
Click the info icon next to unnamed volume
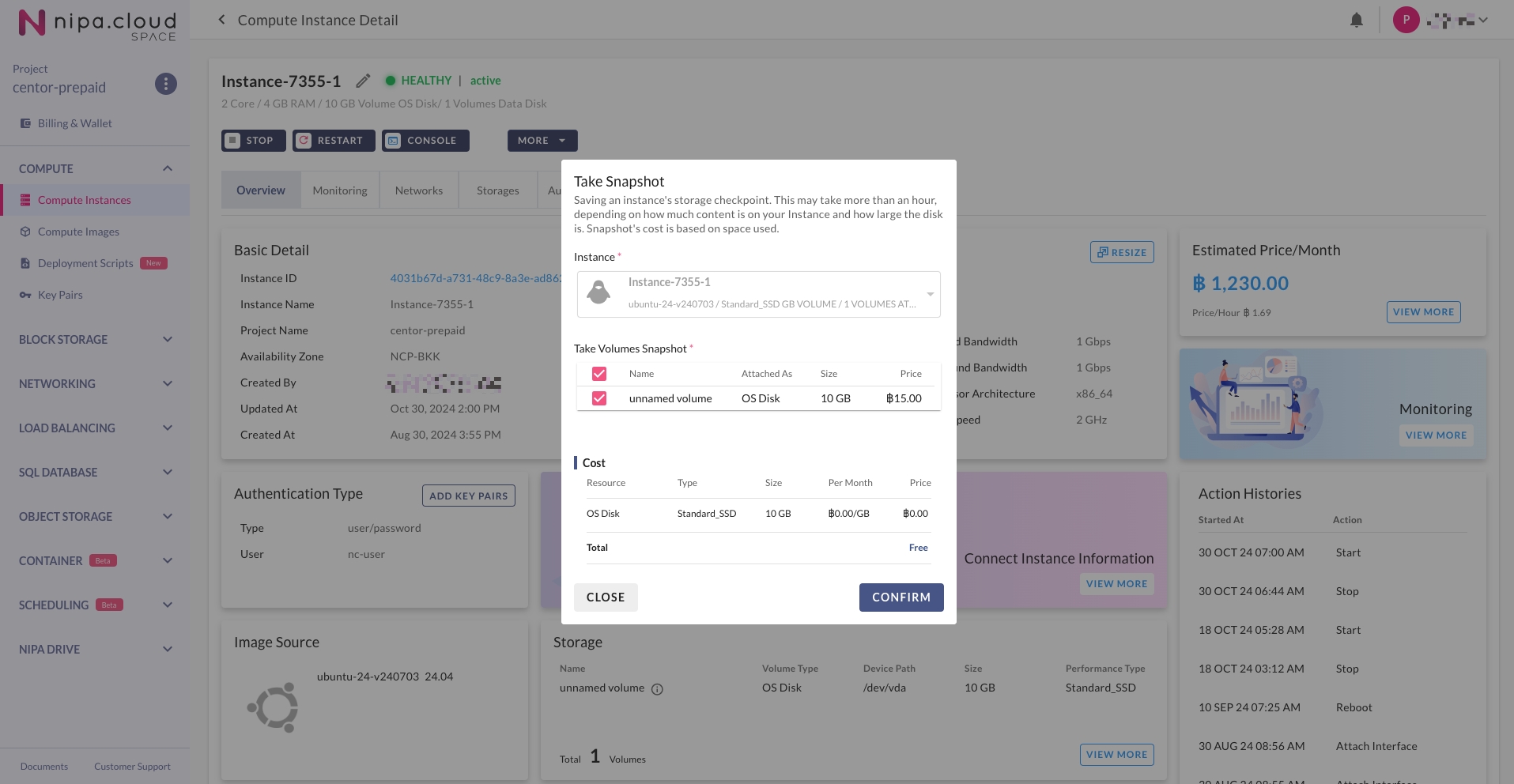coord(657,689)
